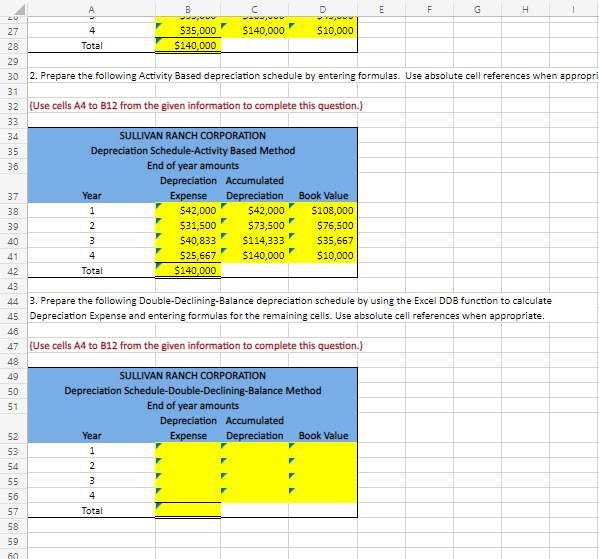Select column E header
This screenshot has width=599, height=559.
click(x=381, y=9)
